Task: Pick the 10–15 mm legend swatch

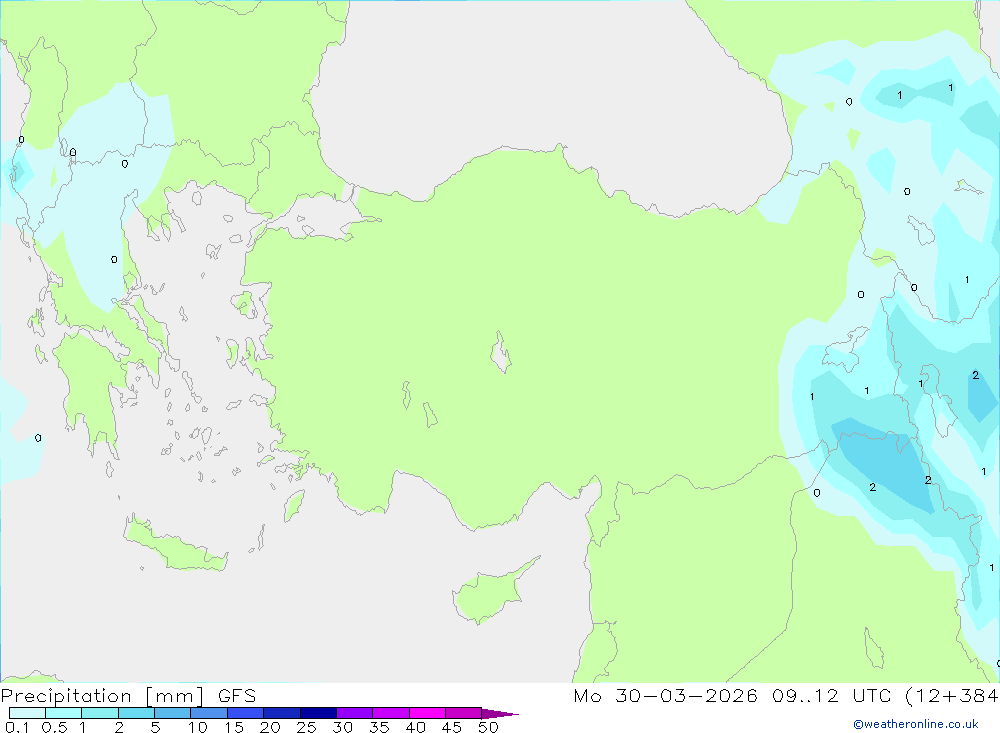Action: (209, 713)
